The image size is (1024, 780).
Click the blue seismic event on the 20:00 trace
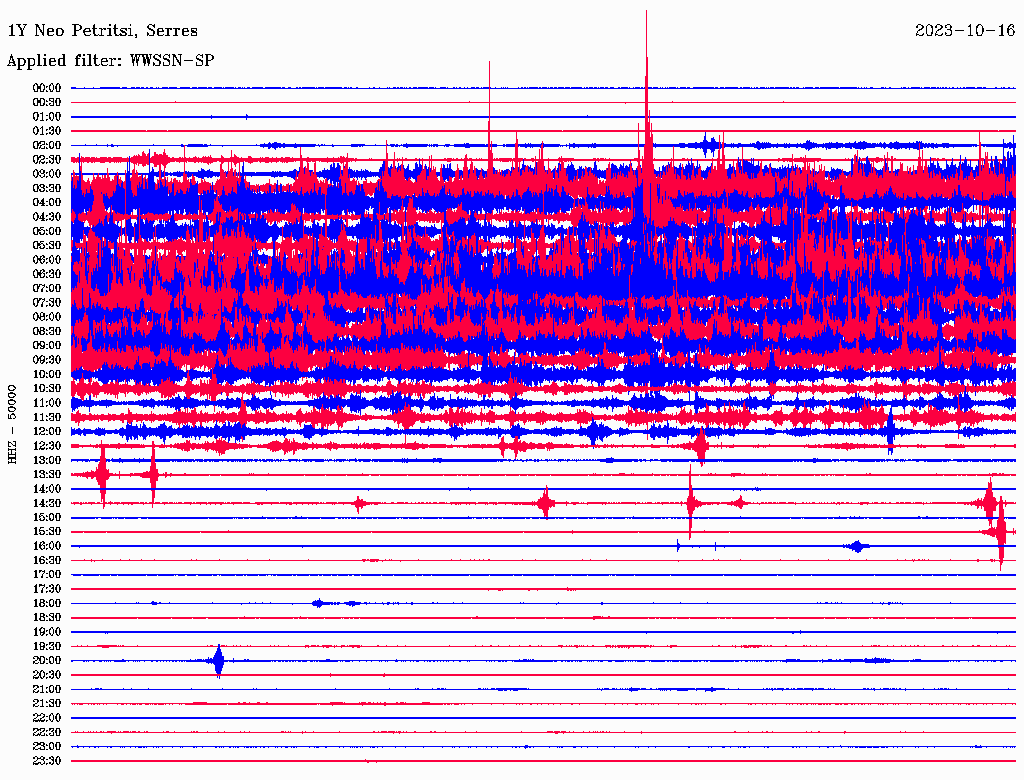219,660
